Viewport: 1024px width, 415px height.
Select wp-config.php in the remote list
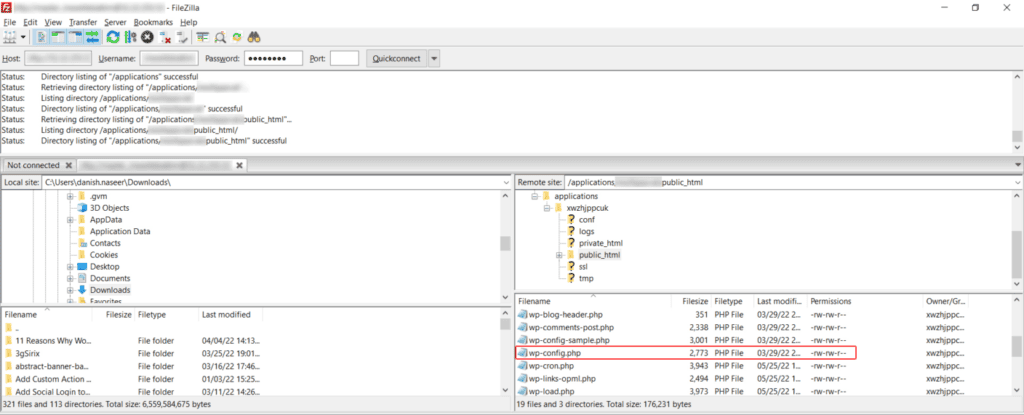point(557,353)
